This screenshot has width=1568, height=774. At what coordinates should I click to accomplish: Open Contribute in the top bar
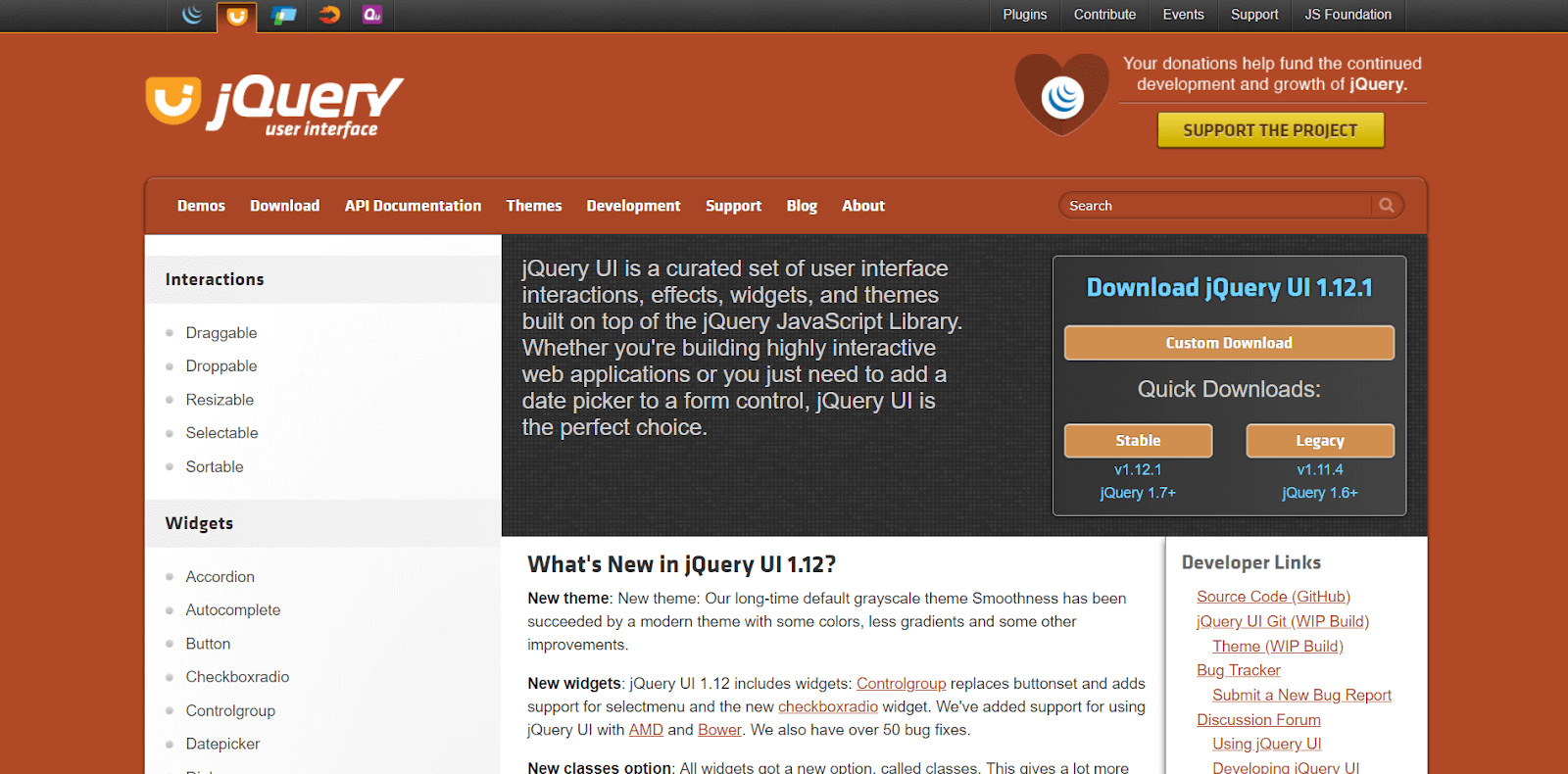point(1104,15)
